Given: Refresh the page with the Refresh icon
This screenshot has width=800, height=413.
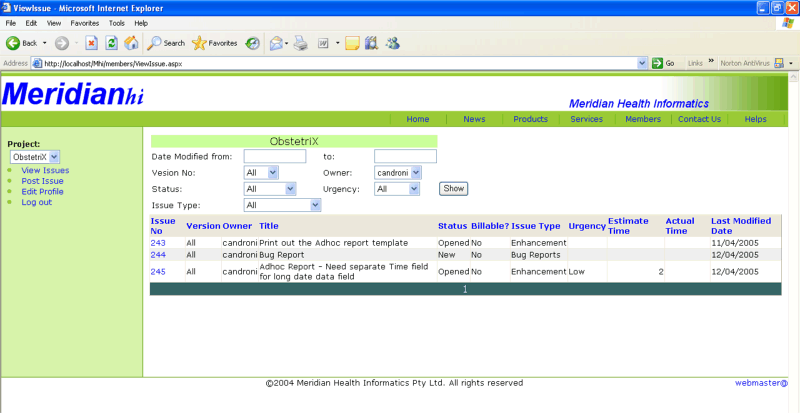Looking at the screenshot, I should coord(112,43).
